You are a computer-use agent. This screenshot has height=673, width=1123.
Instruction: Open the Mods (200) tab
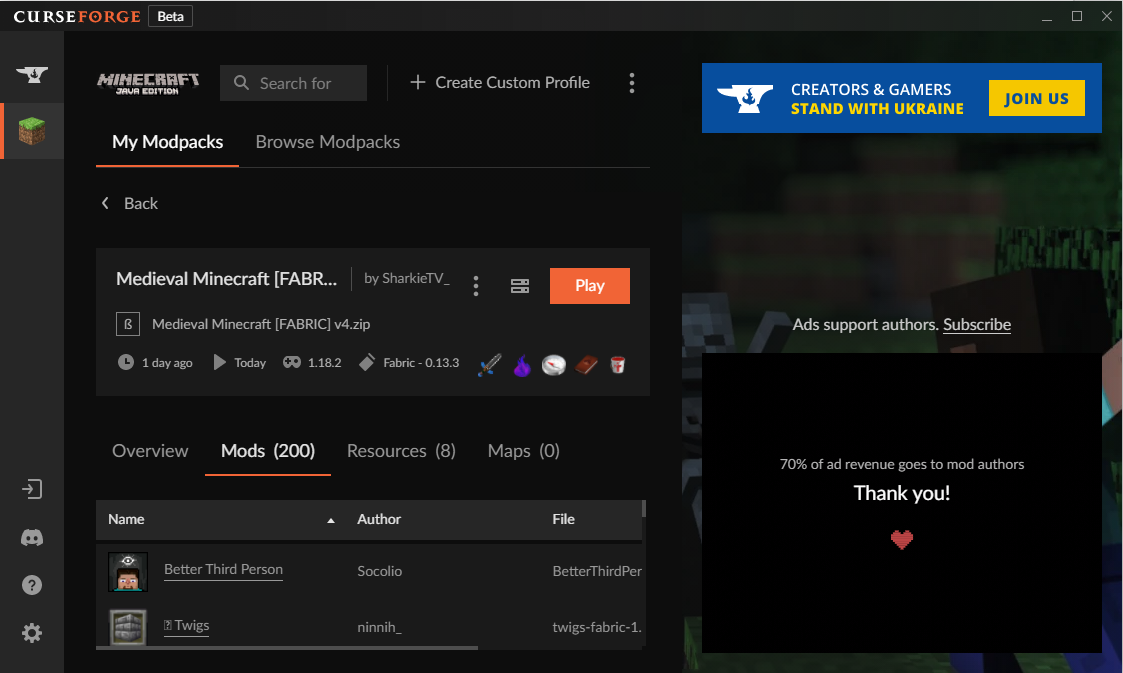[x=268, y=451]
